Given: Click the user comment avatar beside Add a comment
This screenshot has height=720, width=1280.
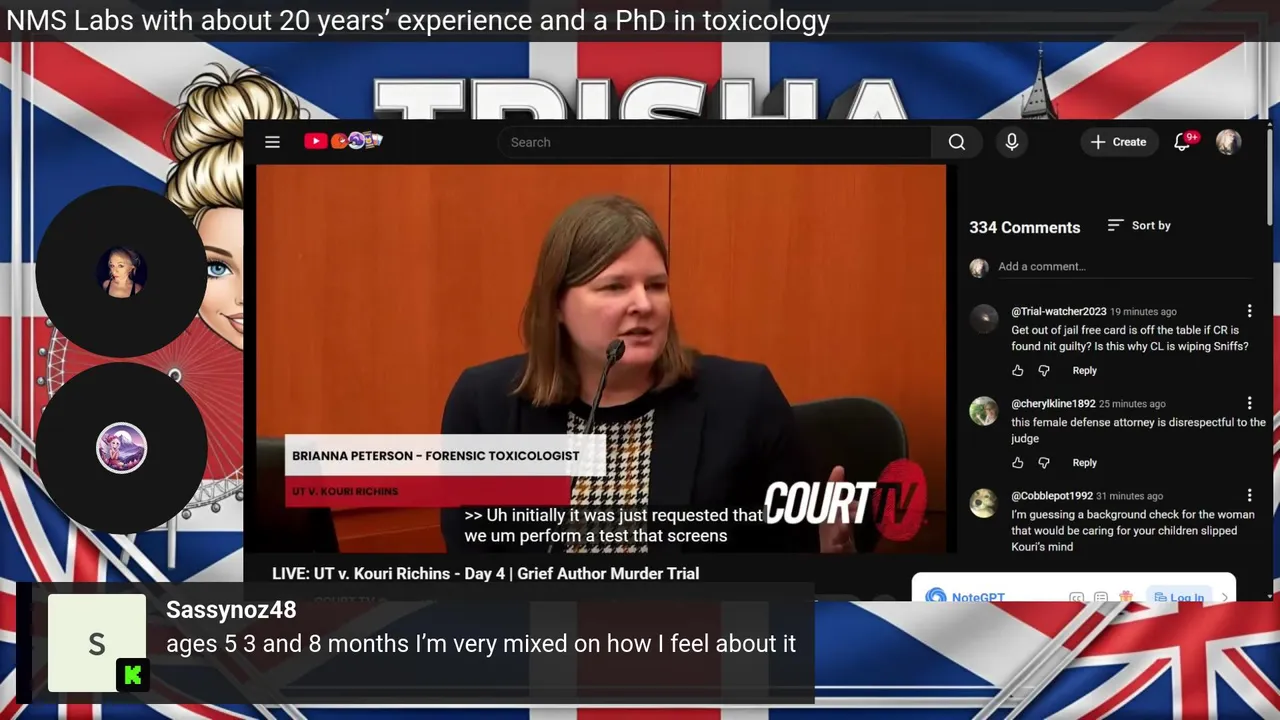Looking at the screenshot, I should [979, 267].
